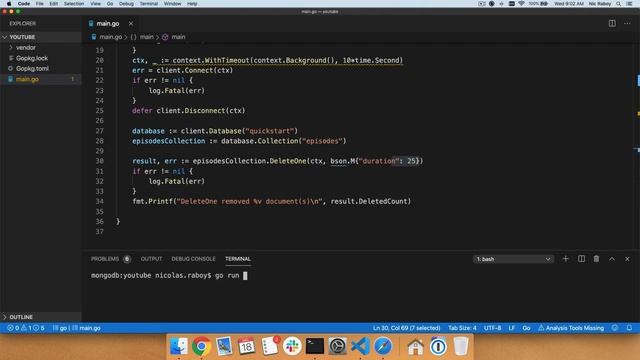Click Ln 30, Col 69 cursor position
The image size is (640, 360).
coord(406,328)
